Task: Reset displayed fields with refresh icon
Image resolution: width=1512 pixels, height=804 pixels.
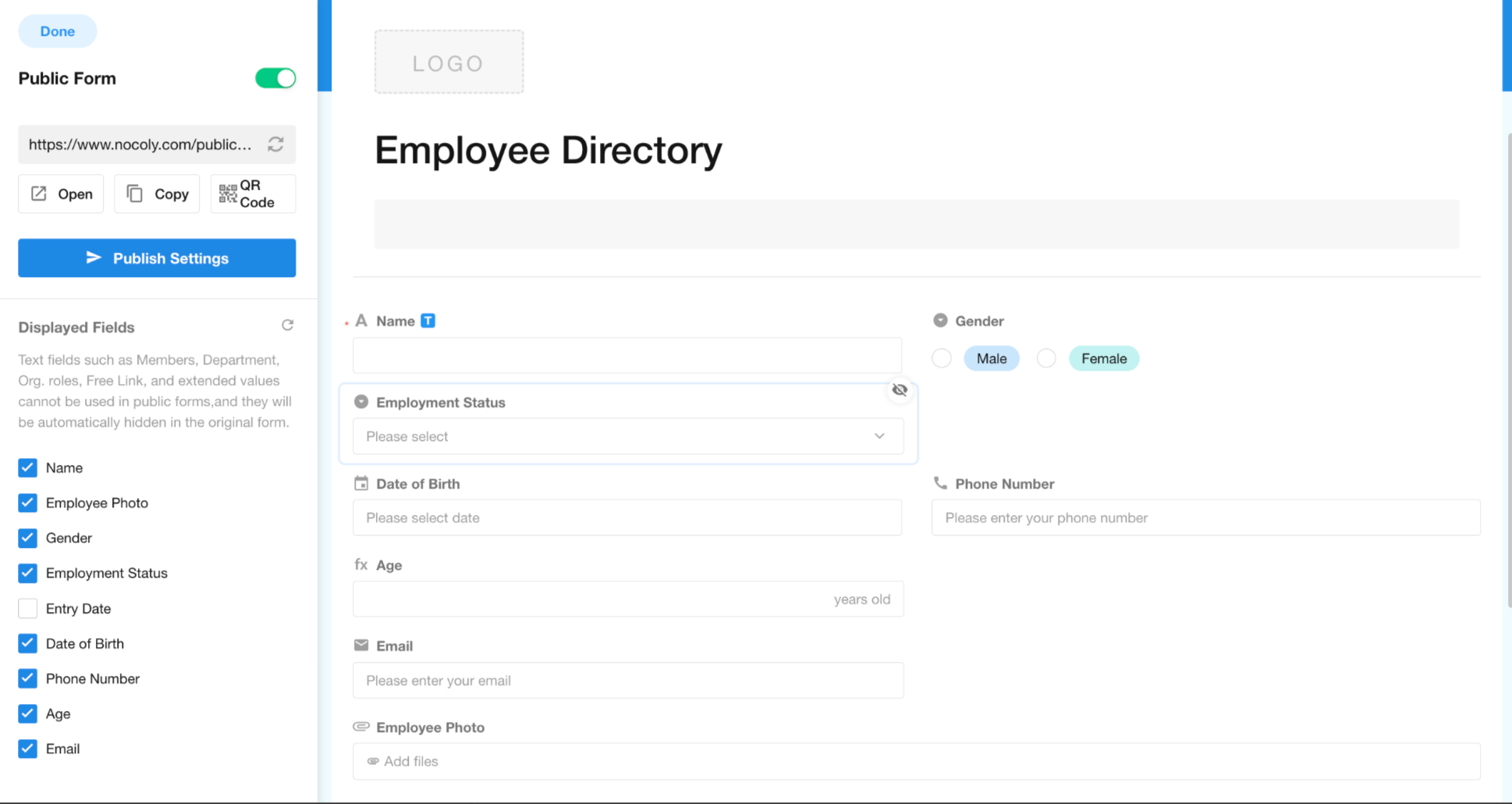Action: pyautogui.click(x=287, y=326)
